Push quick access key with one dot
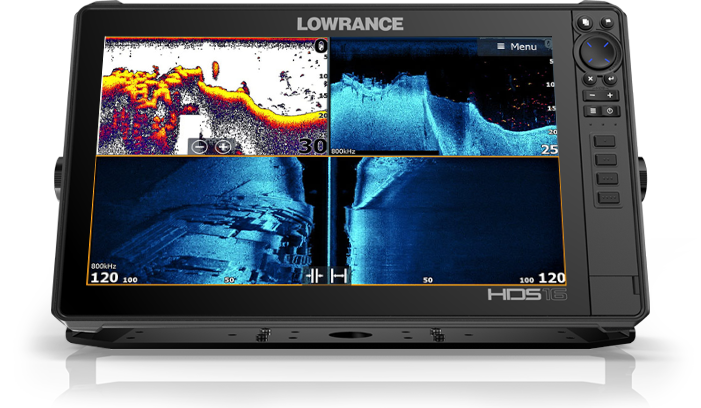Image resolution: width=701 pixels, height=408 pixels. coord(605,141)
